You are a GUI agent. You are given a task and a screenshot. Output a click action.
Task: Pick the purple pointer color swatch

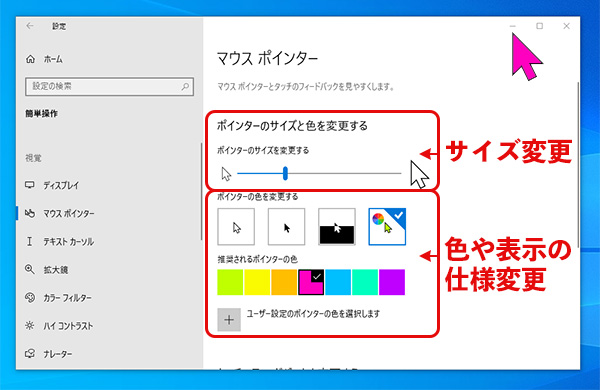pos(392,282)
